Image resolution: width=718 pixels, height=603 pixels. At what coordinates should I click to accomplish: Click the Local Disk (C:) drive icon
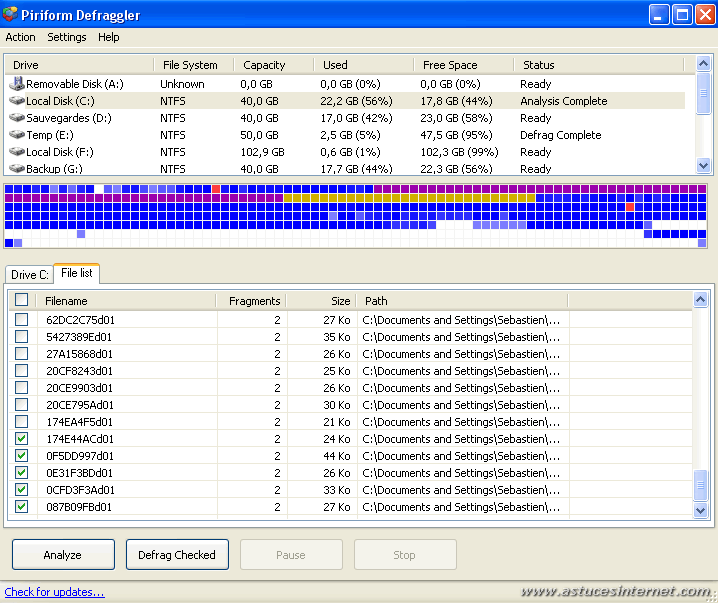click(x=17, y=101)
